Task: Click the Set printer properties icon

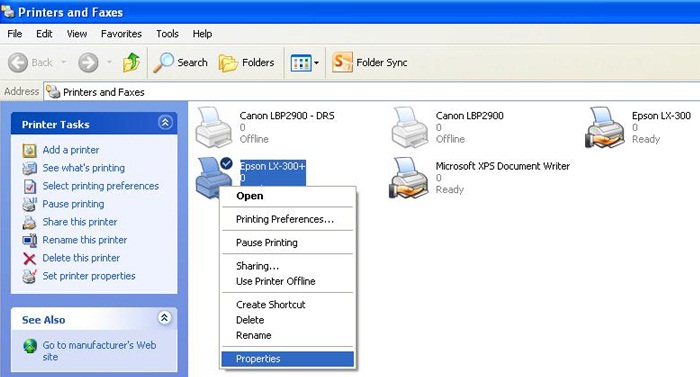Action: coord(29,276)
